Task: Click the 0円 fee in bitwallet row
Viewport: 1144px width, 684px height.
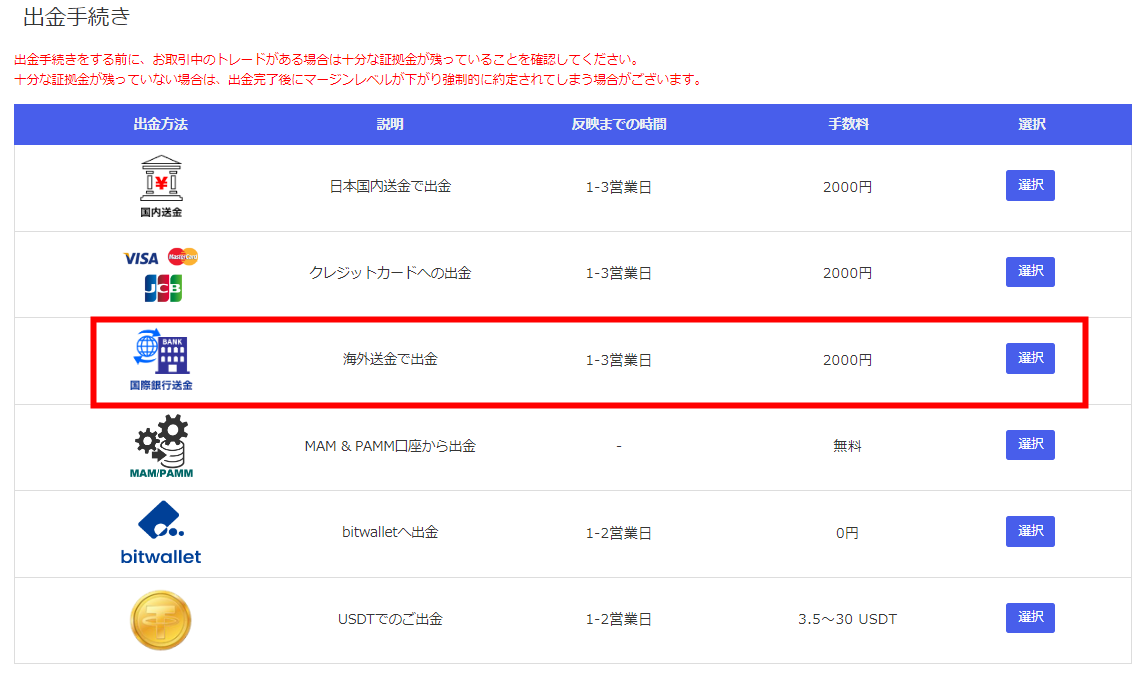Action: [x=848, y=533]
